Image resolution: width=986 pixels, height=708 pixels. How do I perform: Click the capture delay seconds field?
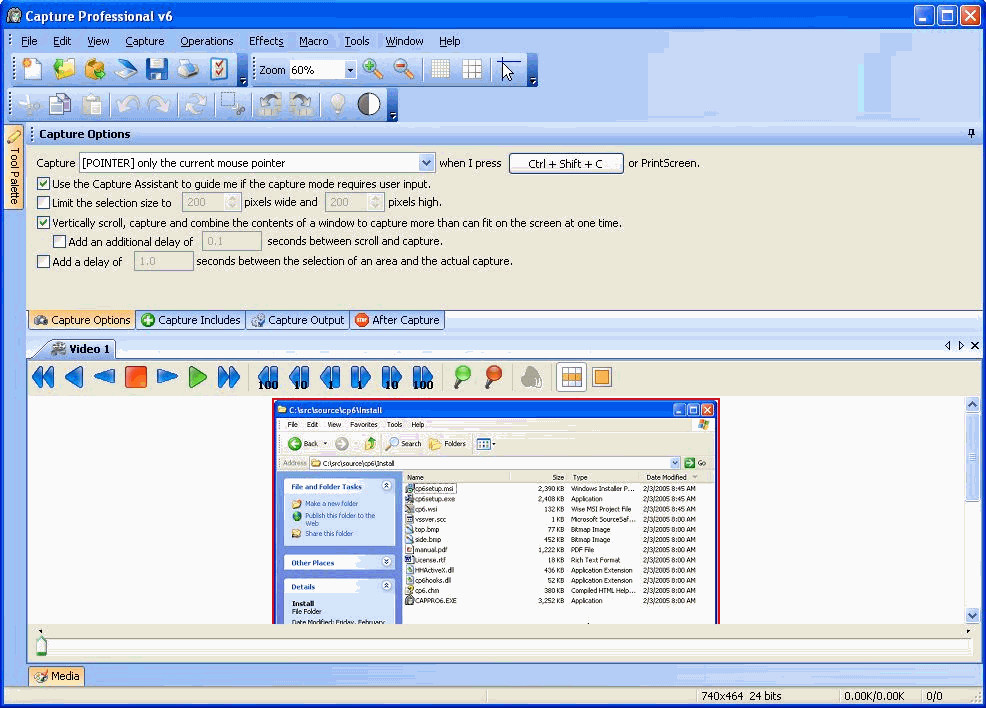click(x=163, y=262)
